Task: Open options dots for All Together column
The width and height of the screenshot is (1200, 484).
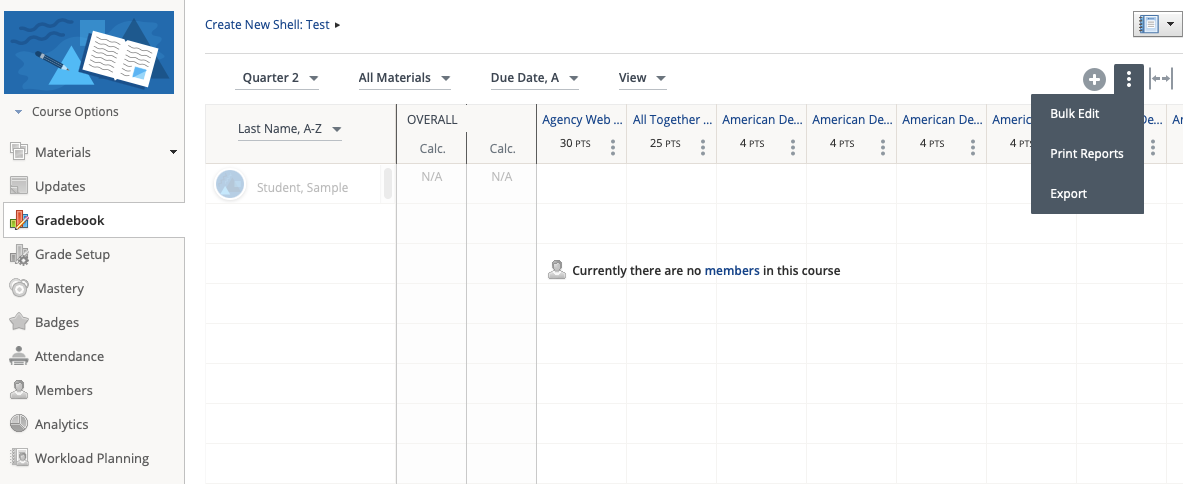Action: click(x=703, y=147)
